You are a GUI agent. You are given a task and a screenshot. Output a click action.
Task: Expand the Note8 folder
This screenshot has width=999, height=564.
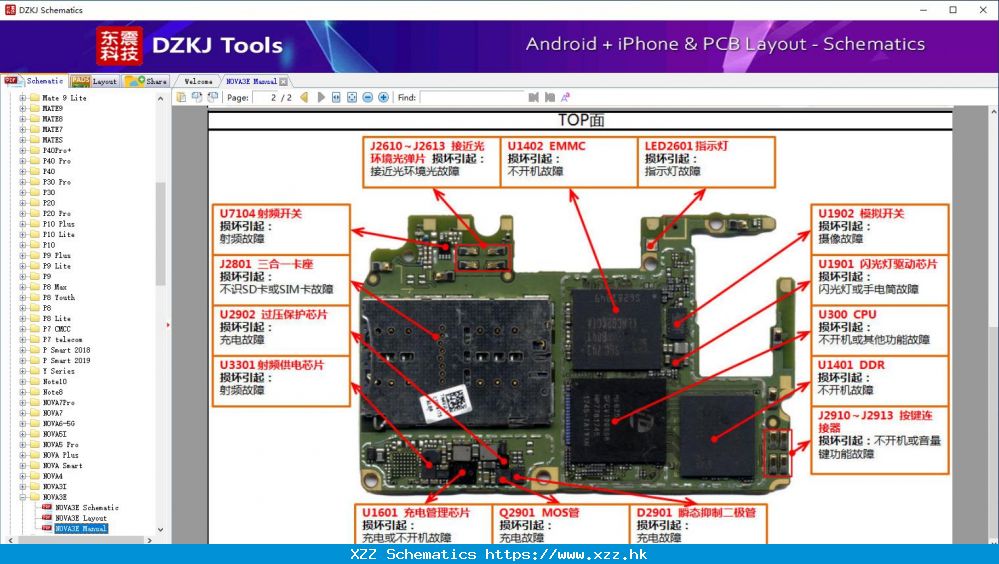pyautogui.click(x=22, y=392)
